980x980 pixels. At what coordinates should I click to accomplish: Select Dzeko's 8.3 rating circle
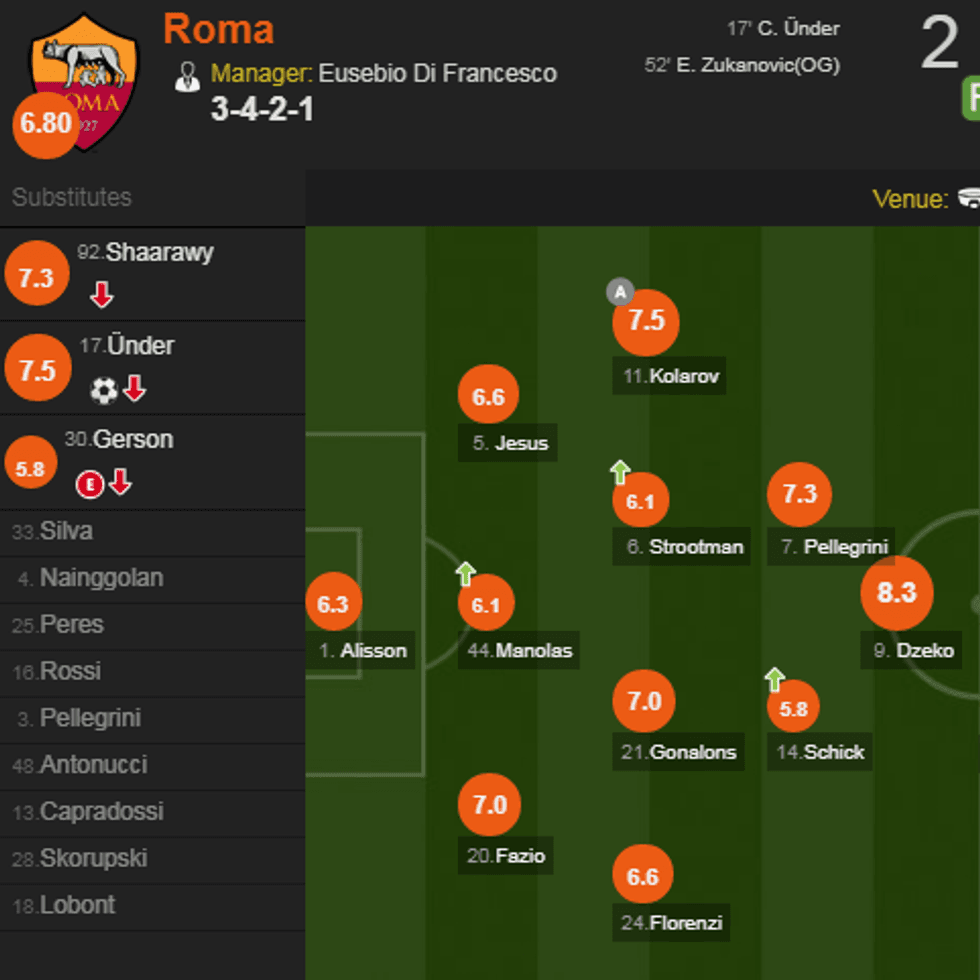896,592
